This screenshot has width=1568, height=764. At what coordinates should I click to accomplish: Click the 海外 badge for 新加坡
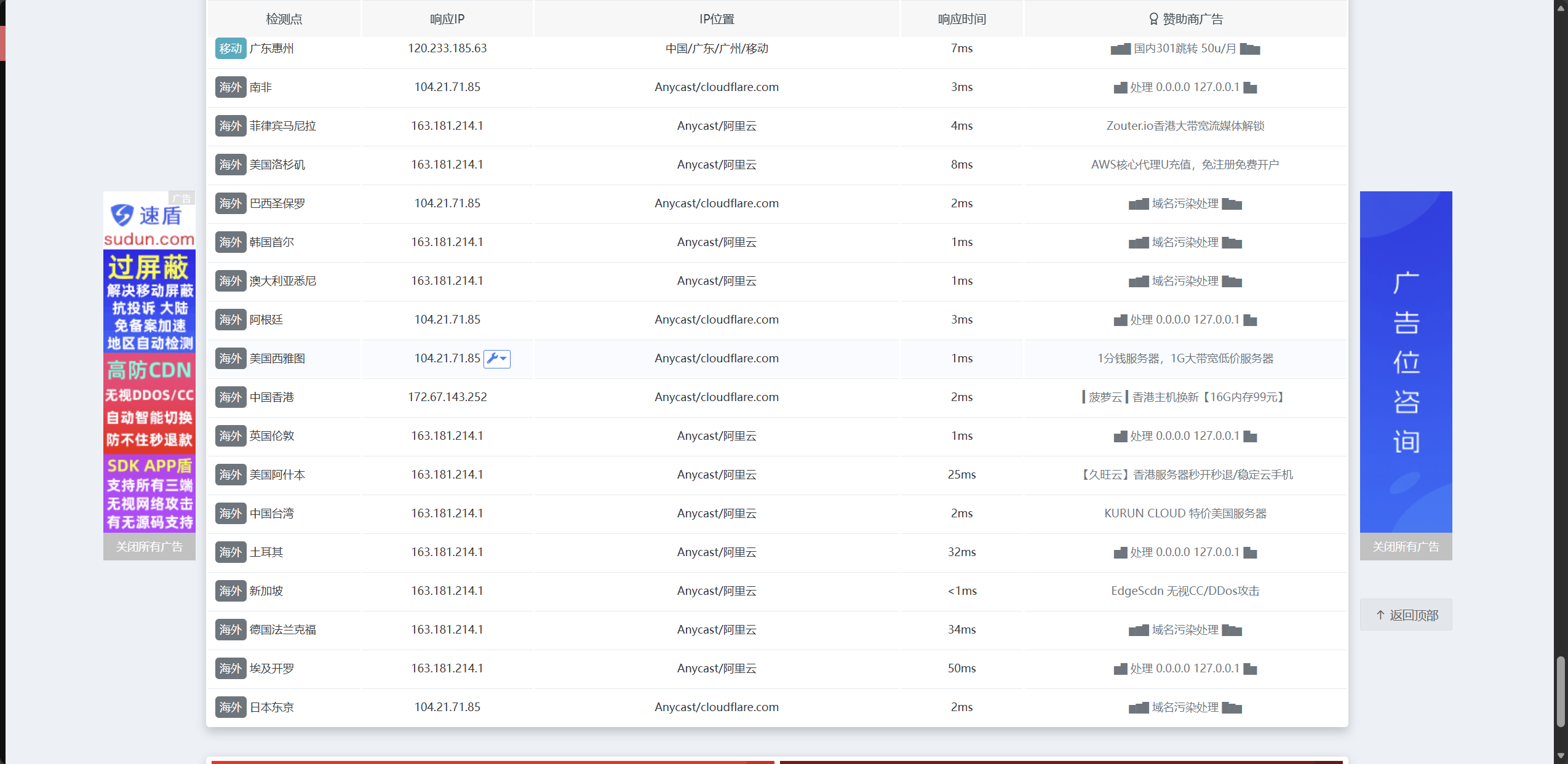pyautogui.click(x=231, y=591)
